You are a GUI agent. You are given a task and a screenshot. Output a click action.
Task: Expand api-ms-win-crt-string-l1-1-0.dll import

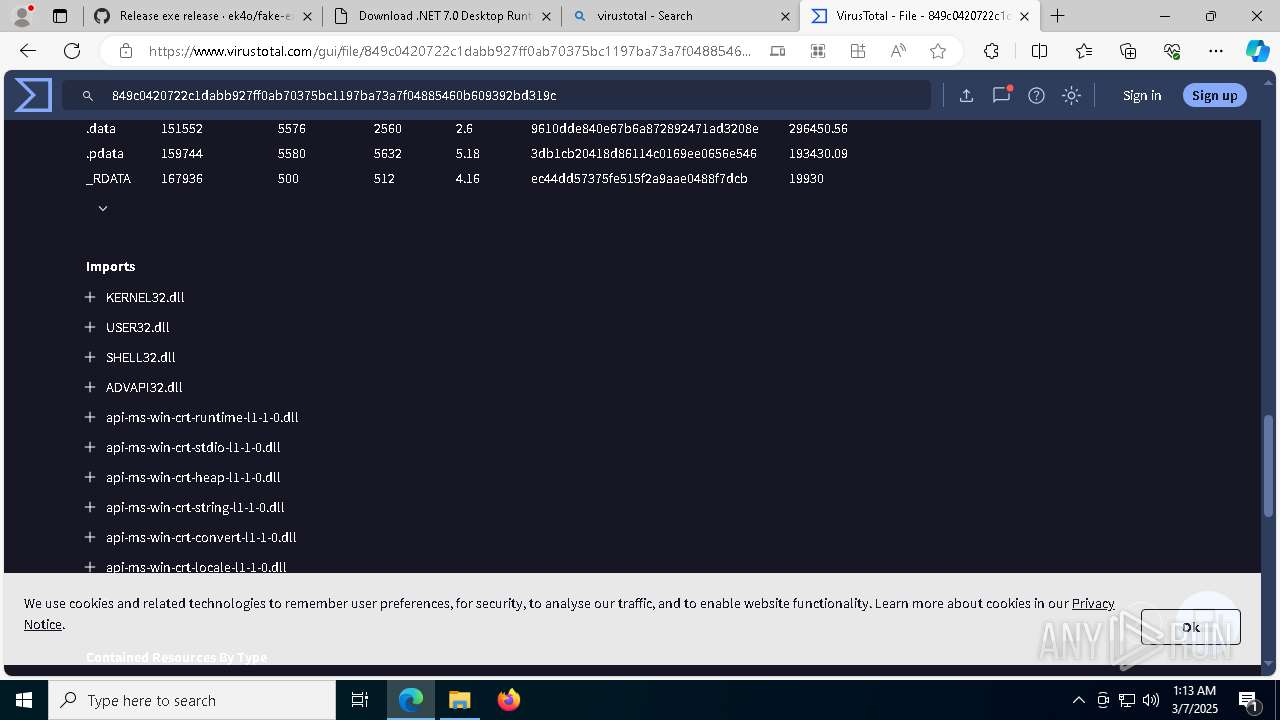pyautogui.click(x=90, y=507)
